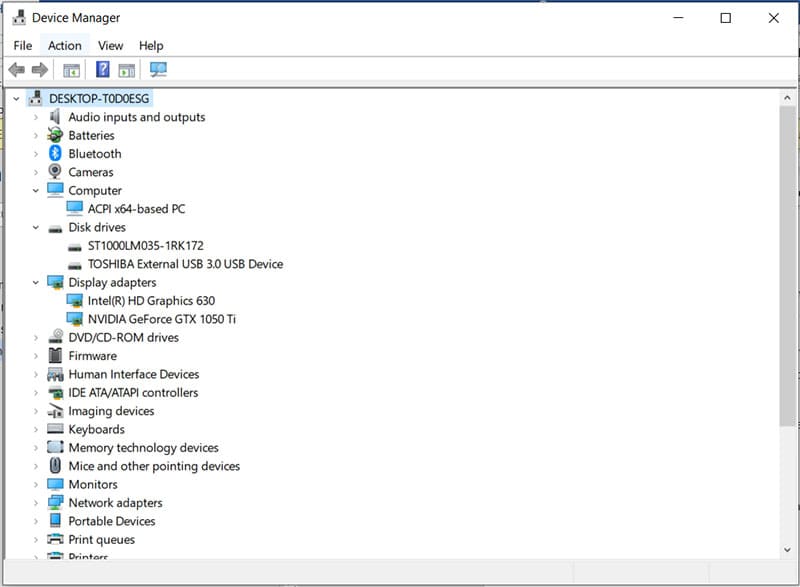Select the ST1000LM035-1RK172 disk drive icon

point(75,245)
